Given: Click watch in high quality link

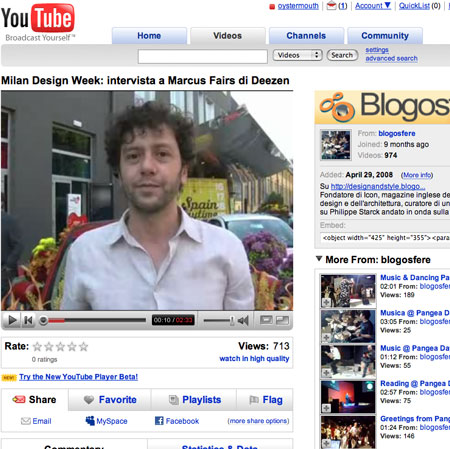Looking at the screenshot, I should 254,358.
